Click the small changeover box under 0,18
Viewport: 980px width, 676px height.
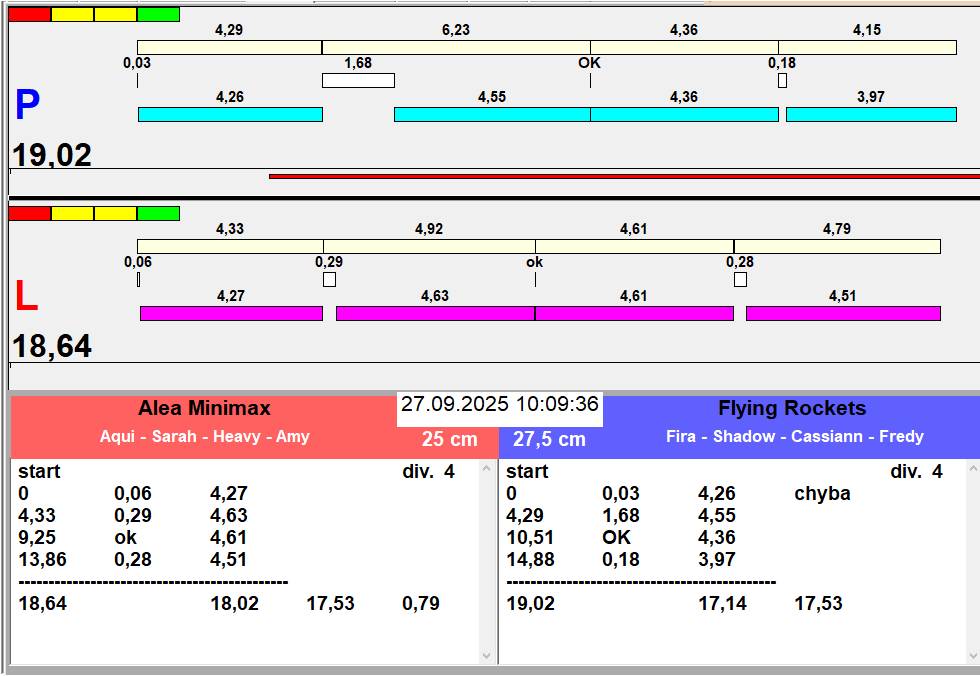click(782, 81)
